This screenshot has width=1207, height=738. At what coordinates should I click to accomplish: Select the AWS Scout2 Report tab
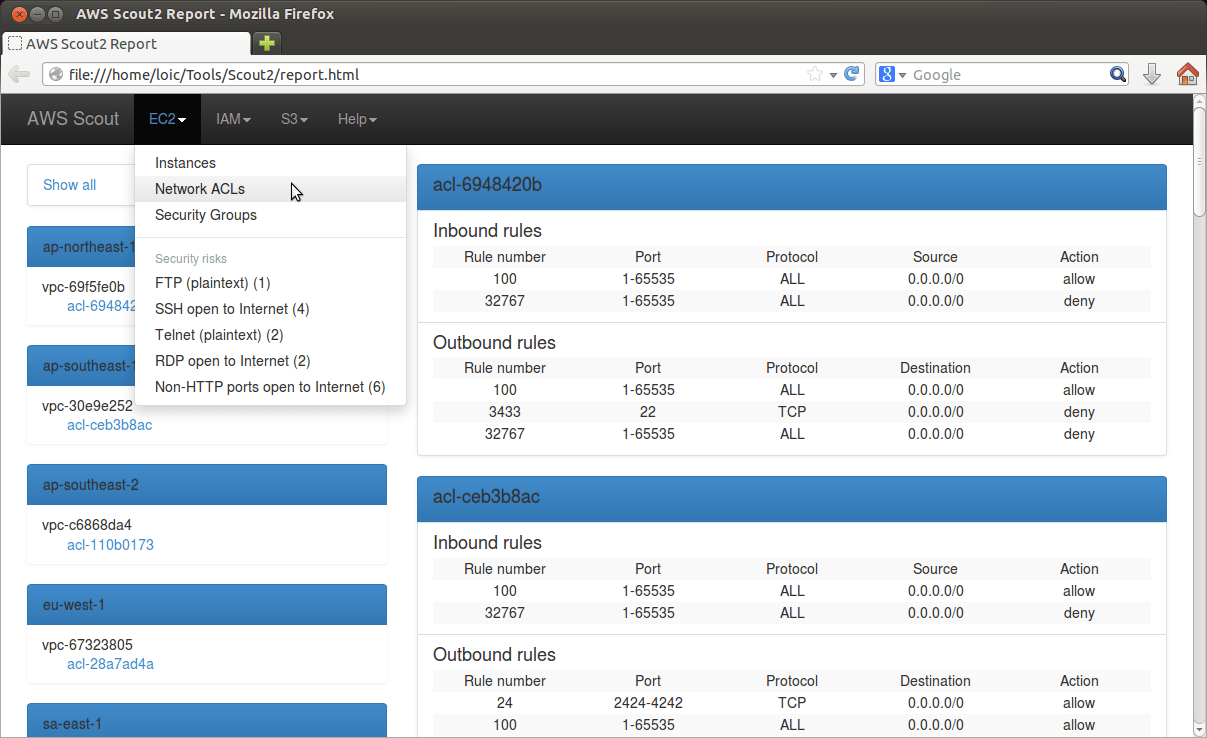coord(126,44)
